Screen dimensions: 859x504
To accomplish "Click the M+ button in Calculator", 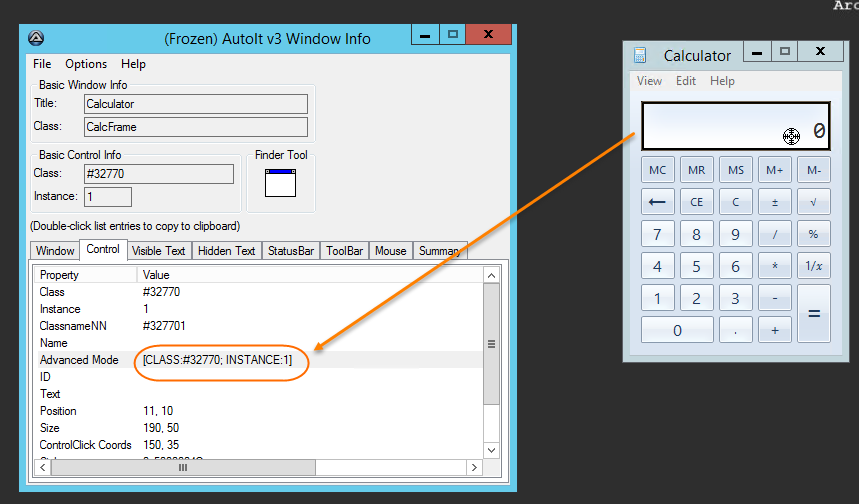I will point(775,170).
